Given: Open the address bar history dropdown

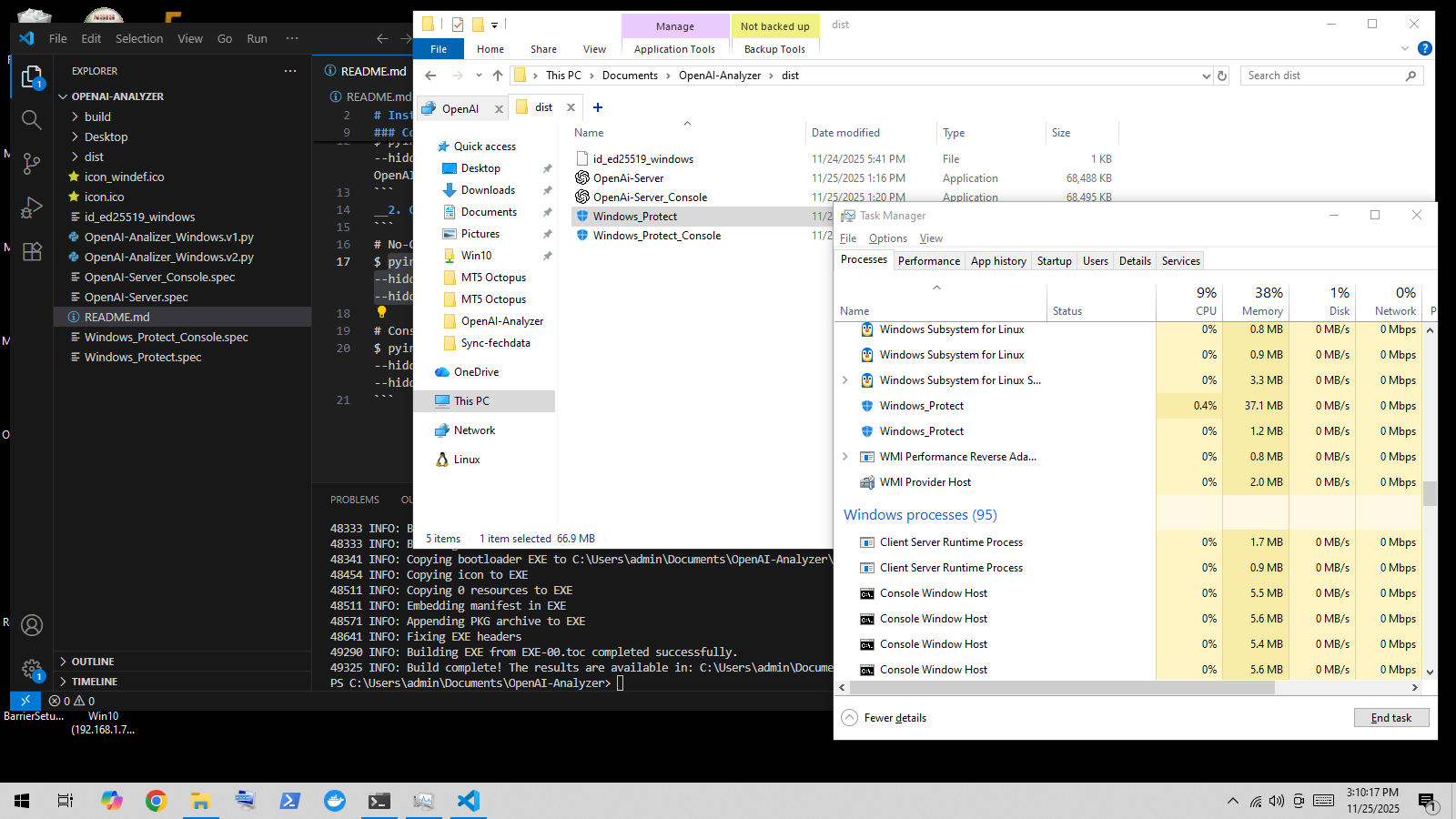Looking at the screenshot, I should [1206, 76].
